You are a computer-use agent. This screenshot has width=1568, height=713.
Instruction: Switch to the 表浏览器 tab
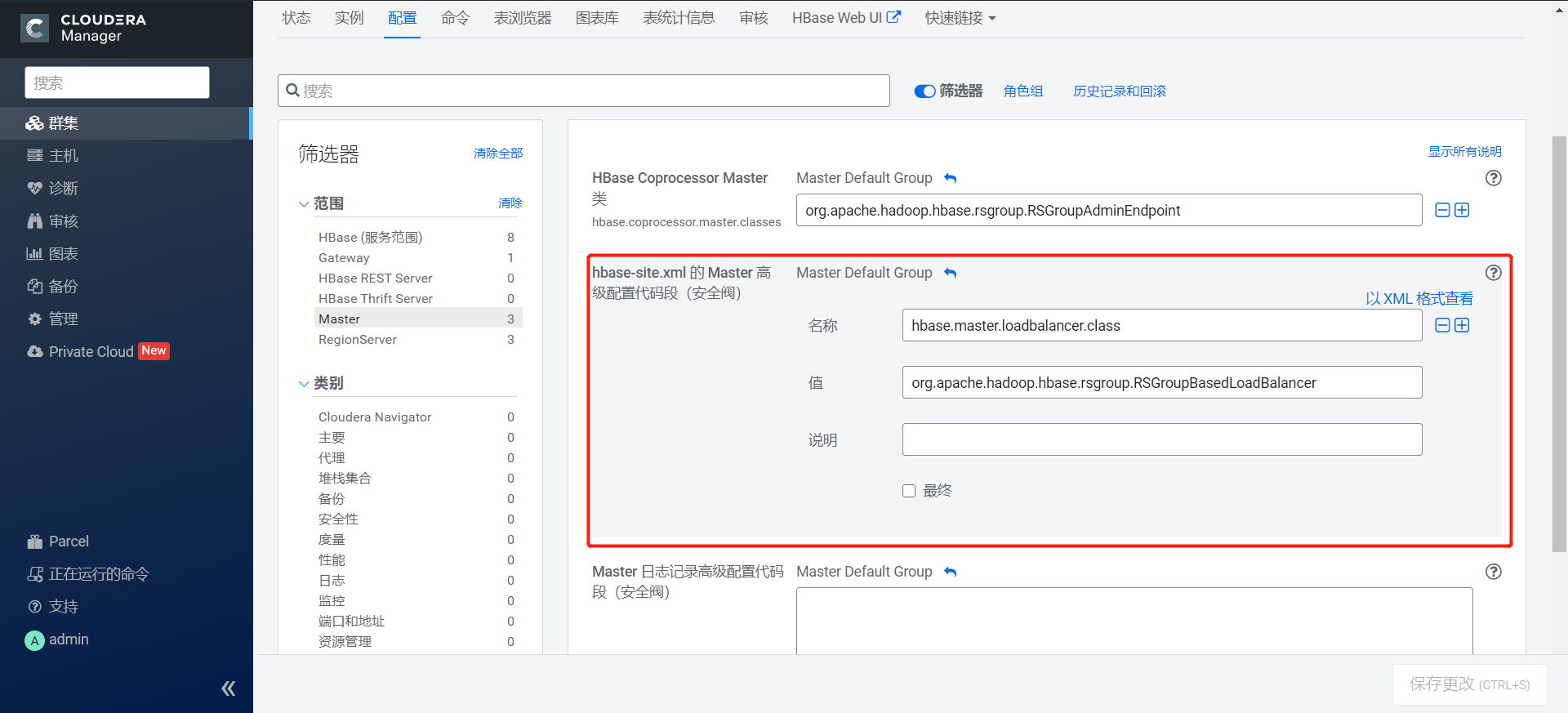click(523, 18)
